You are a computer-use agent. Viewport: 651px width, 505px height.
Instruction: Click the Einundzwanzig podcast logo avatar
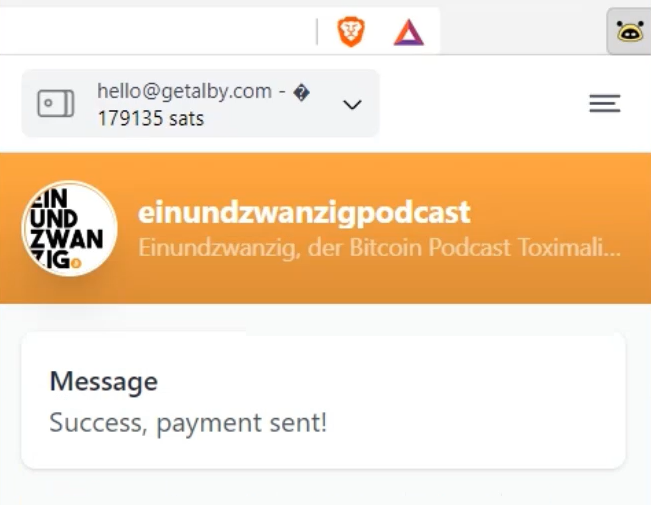coord(69,228)
